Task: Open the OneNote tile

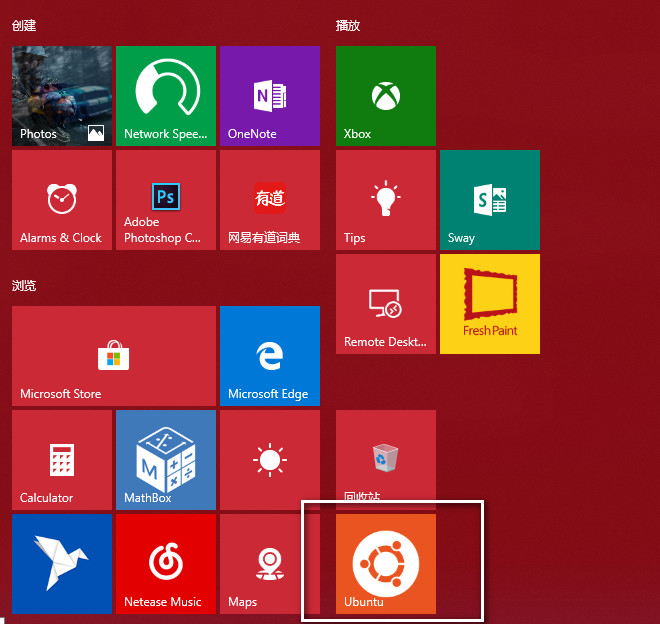Action: pos(269,96)
